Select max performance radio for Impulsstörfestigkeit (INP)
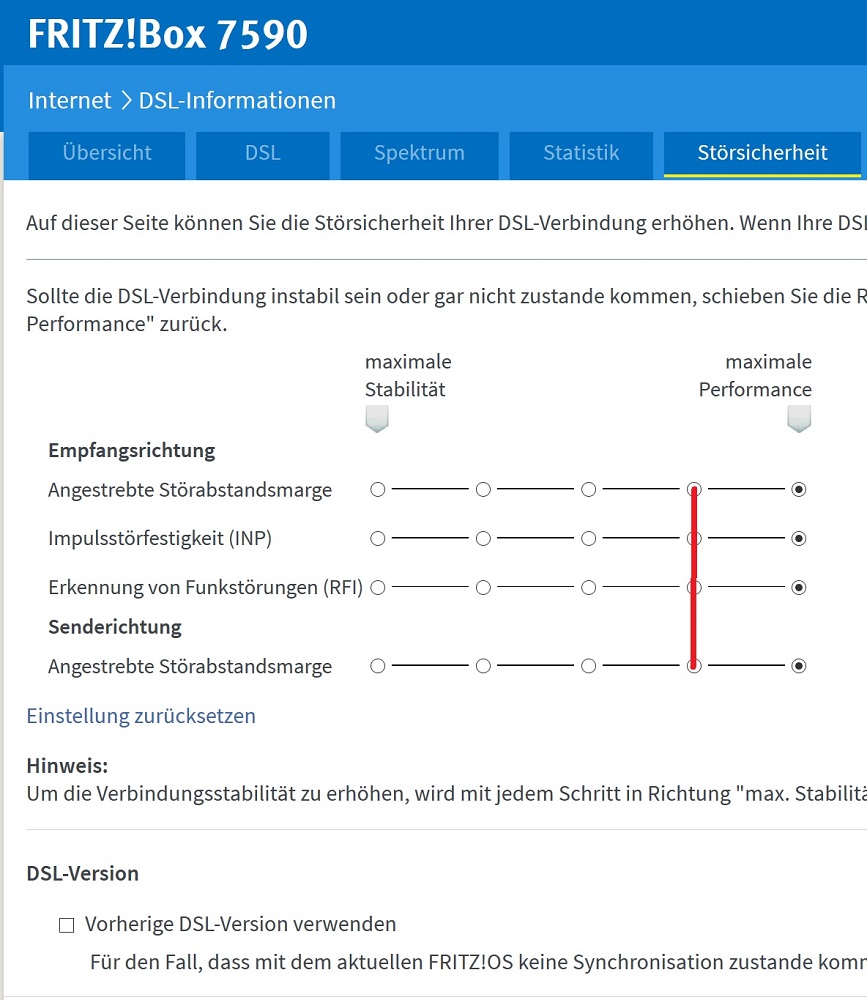867x1000 pixels. 799,538
